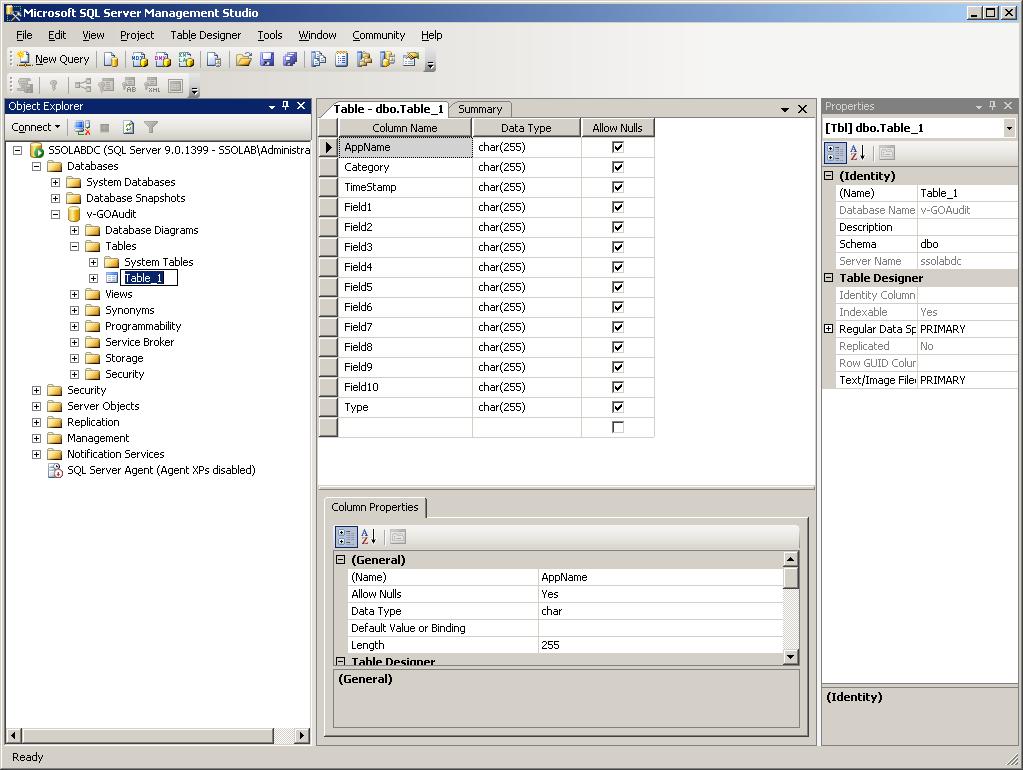This screenshot has width=1023, height=770.
Task: Open the Relationships dialog icon
Action: [83, 85]
